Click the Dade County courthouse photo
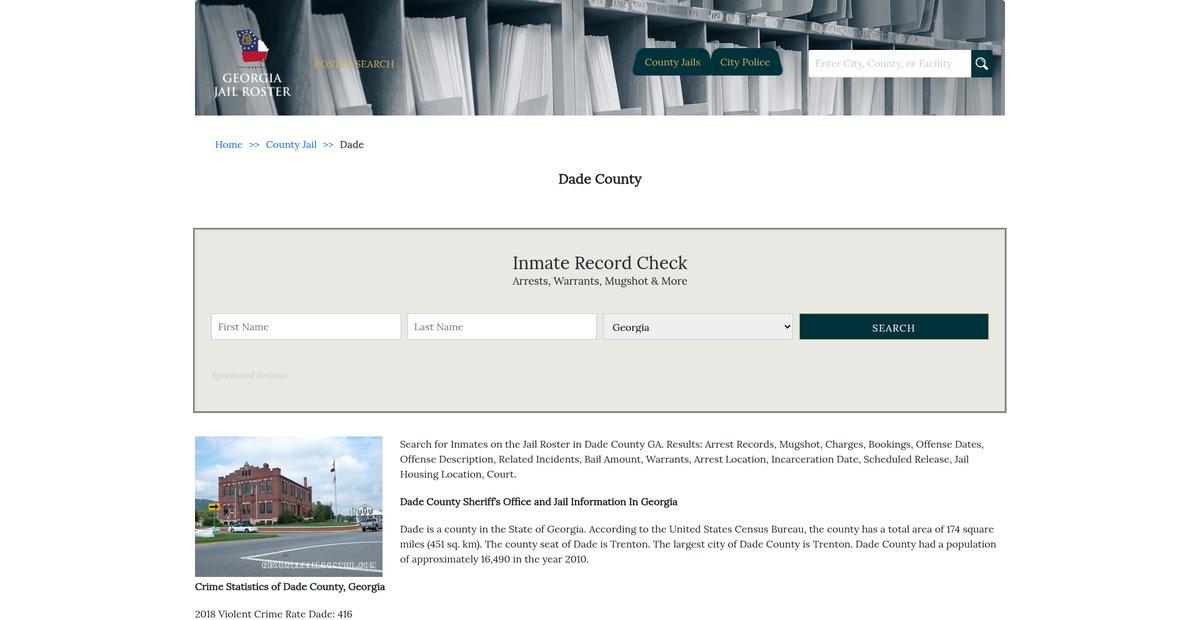The height and width of the screenshot is (620, 1200). point(288,506)
